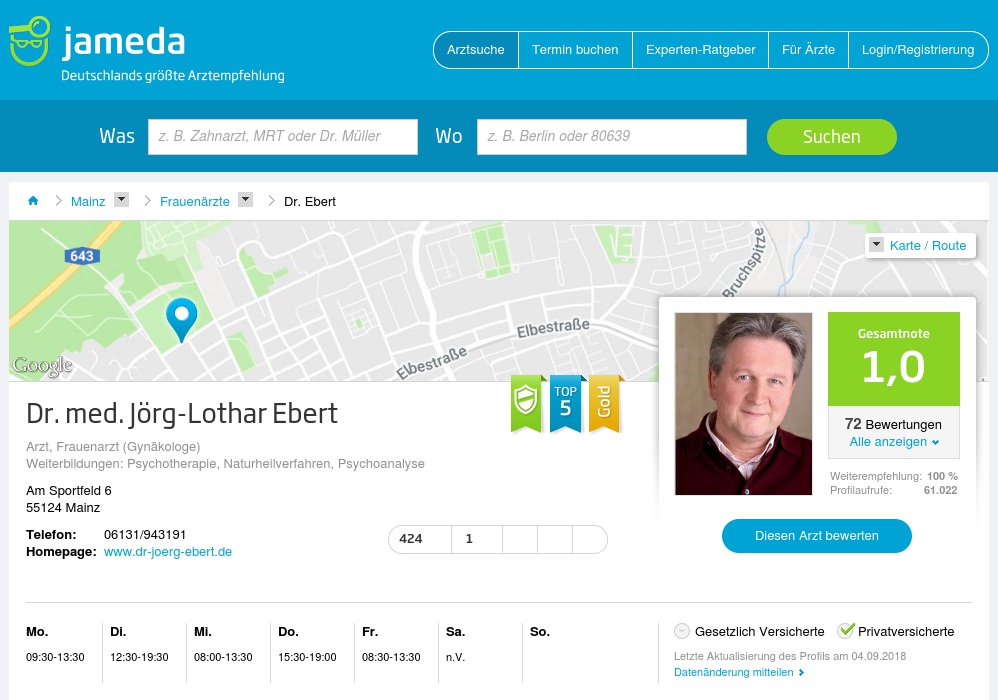Enable the Gesetzlich Versicherte option

tap(682, 631)
